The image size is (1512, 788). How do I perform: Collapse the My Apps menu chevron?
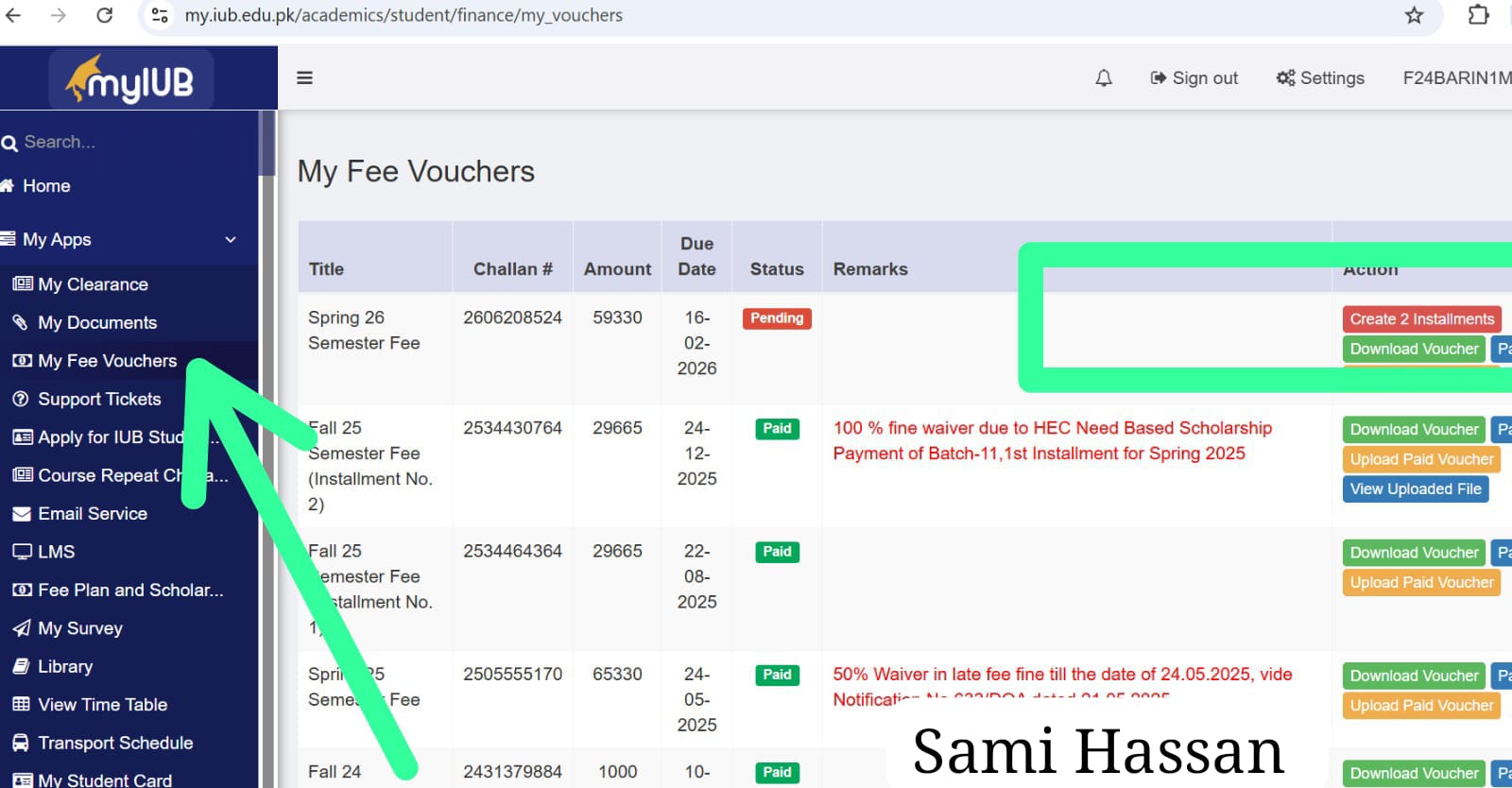coord(231,240)
